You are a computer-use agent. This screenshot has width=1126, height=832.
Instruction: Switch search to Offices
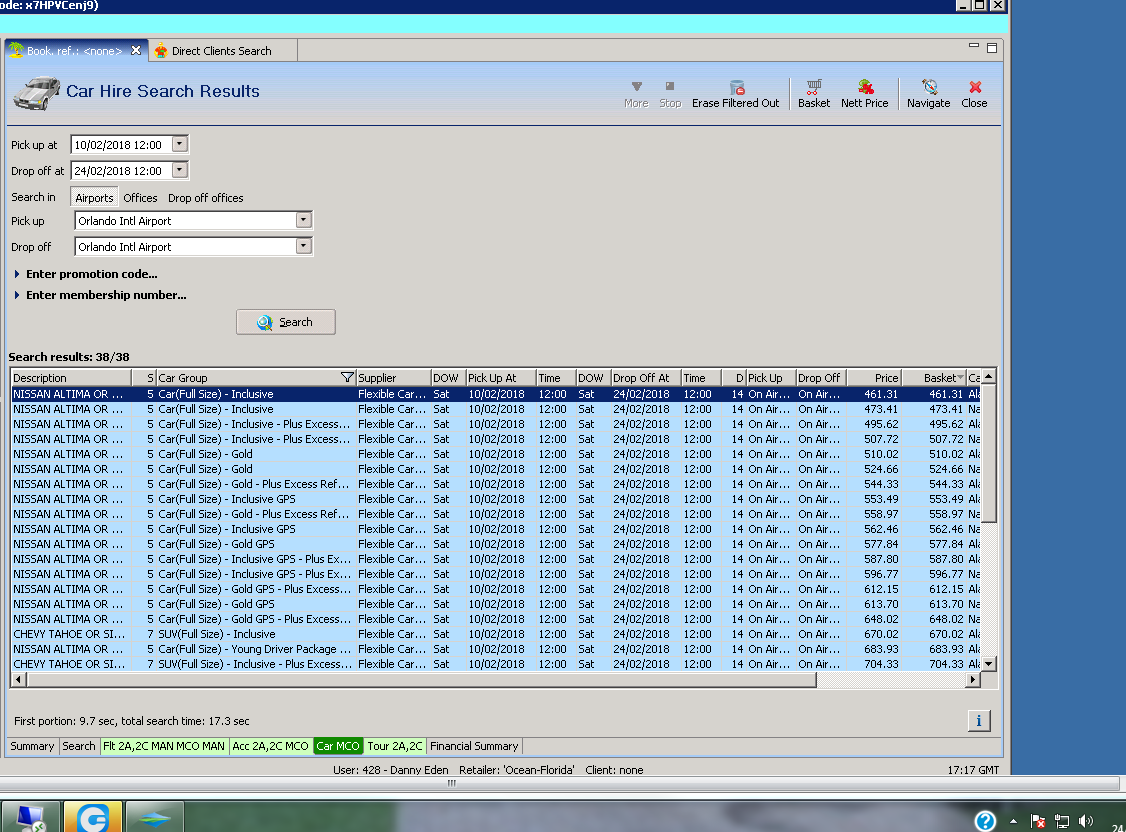(140, 198)
